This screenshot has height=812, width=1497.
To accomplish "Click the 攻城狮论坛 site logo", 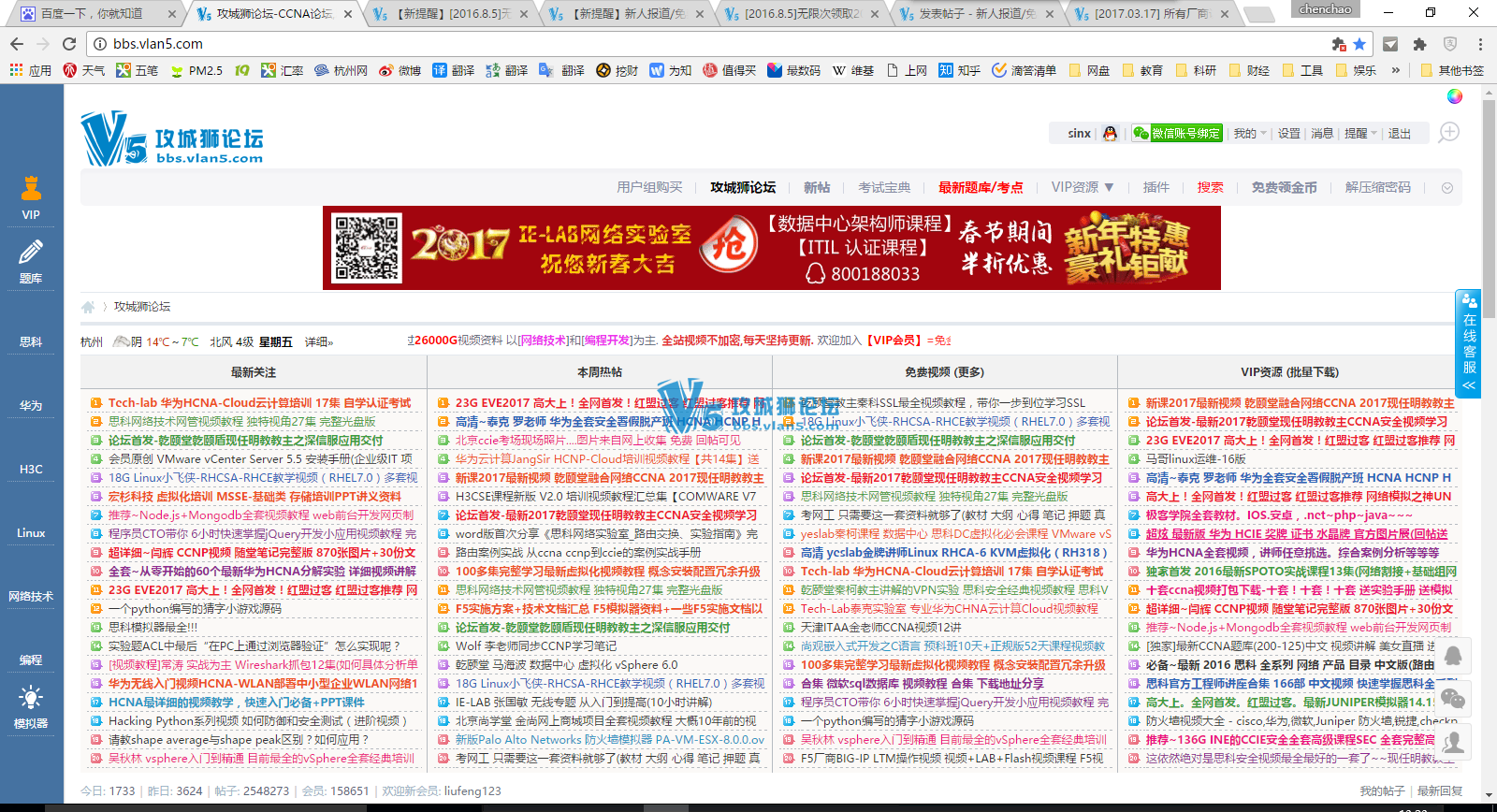I will (172, 138).
